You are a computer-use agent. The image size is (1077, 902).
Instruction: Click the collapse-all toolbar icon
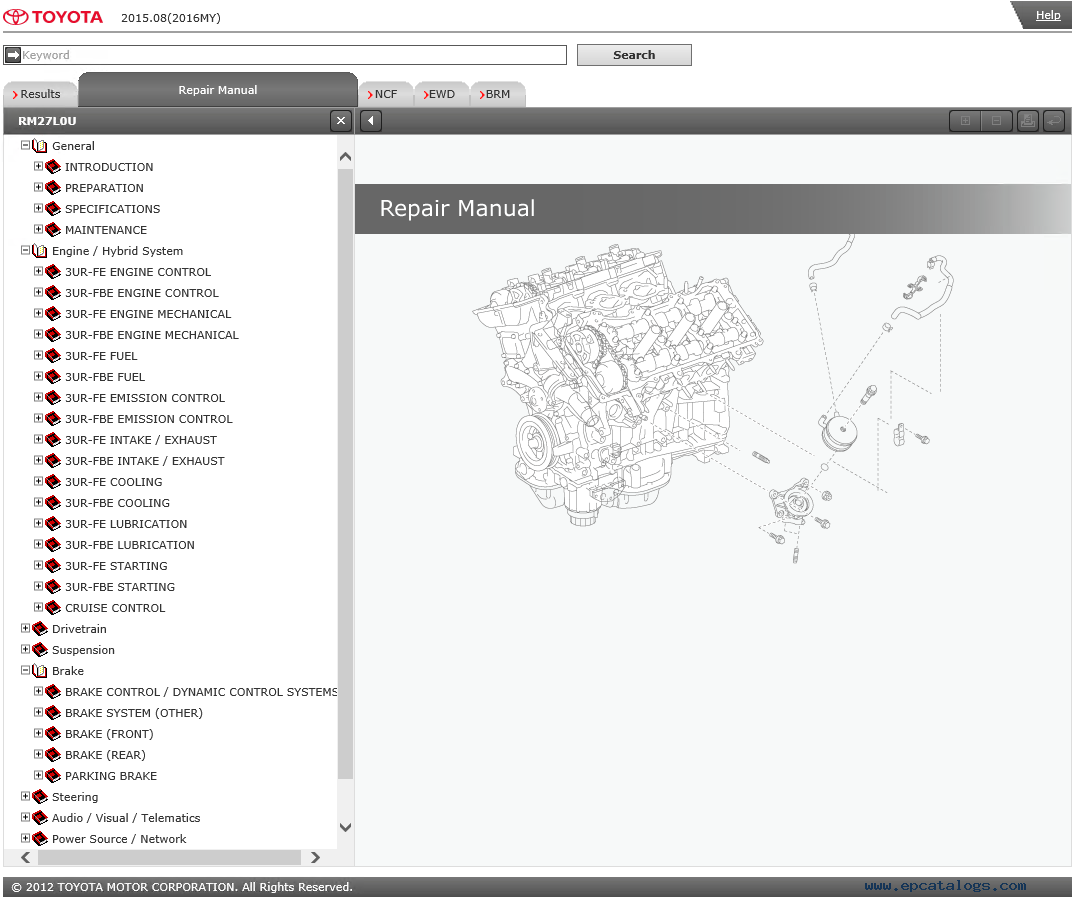(997, 121)
